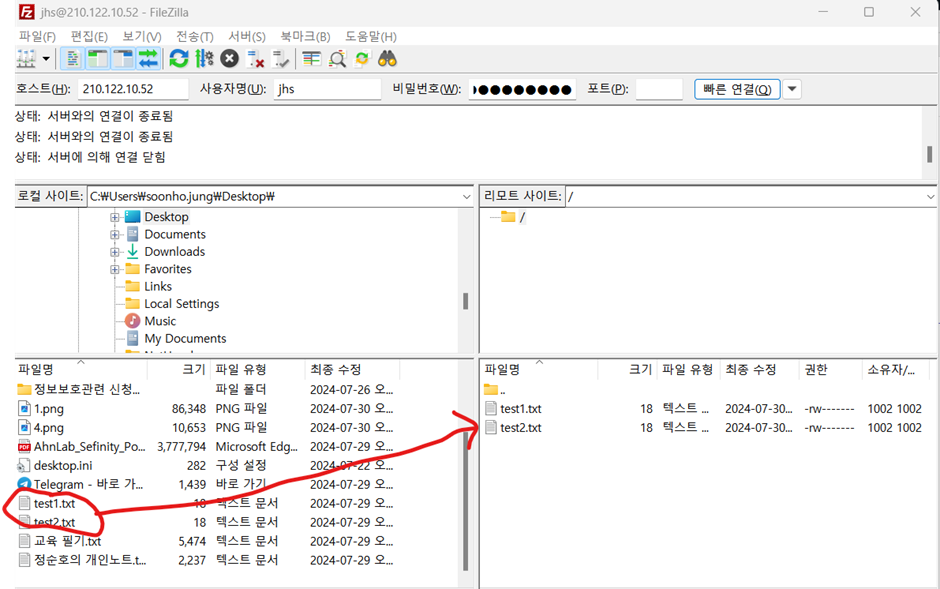The width and height of the screenshot is (940, 589).
Task: Toggle synchronized browsing icon
Action: 362,59
